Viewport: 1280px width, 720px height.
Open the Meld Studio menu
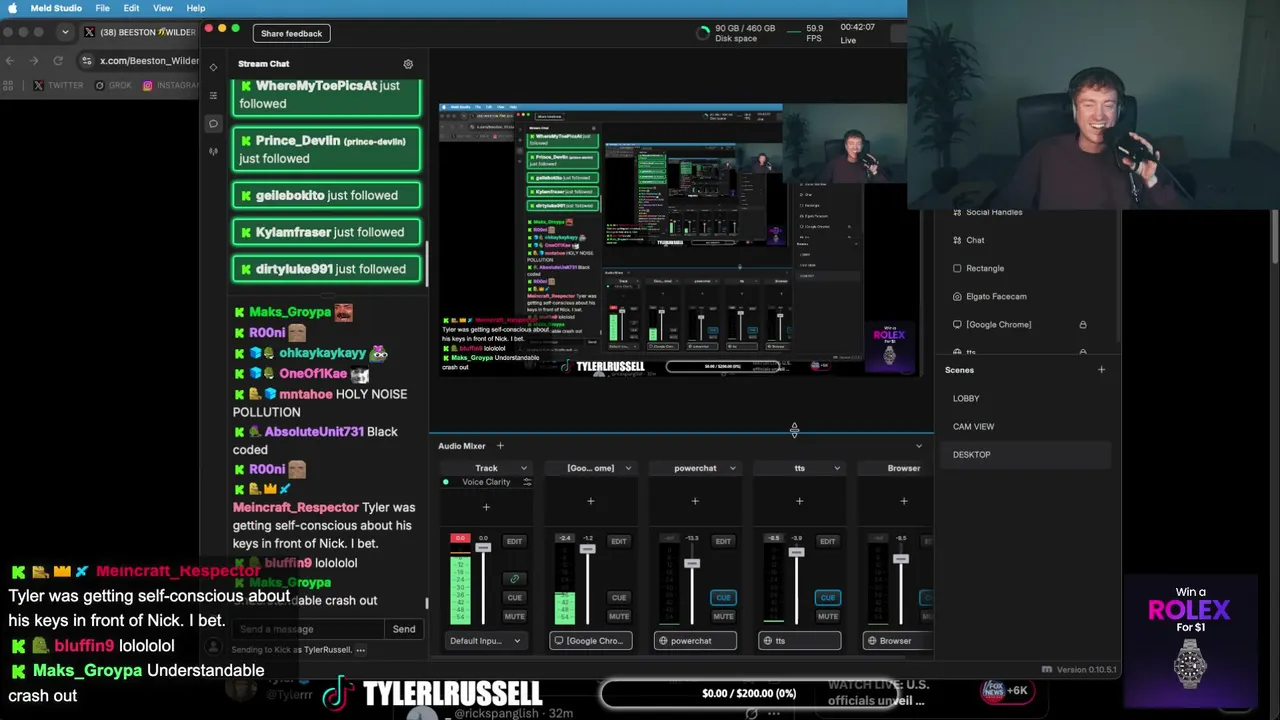pos(56,8)
